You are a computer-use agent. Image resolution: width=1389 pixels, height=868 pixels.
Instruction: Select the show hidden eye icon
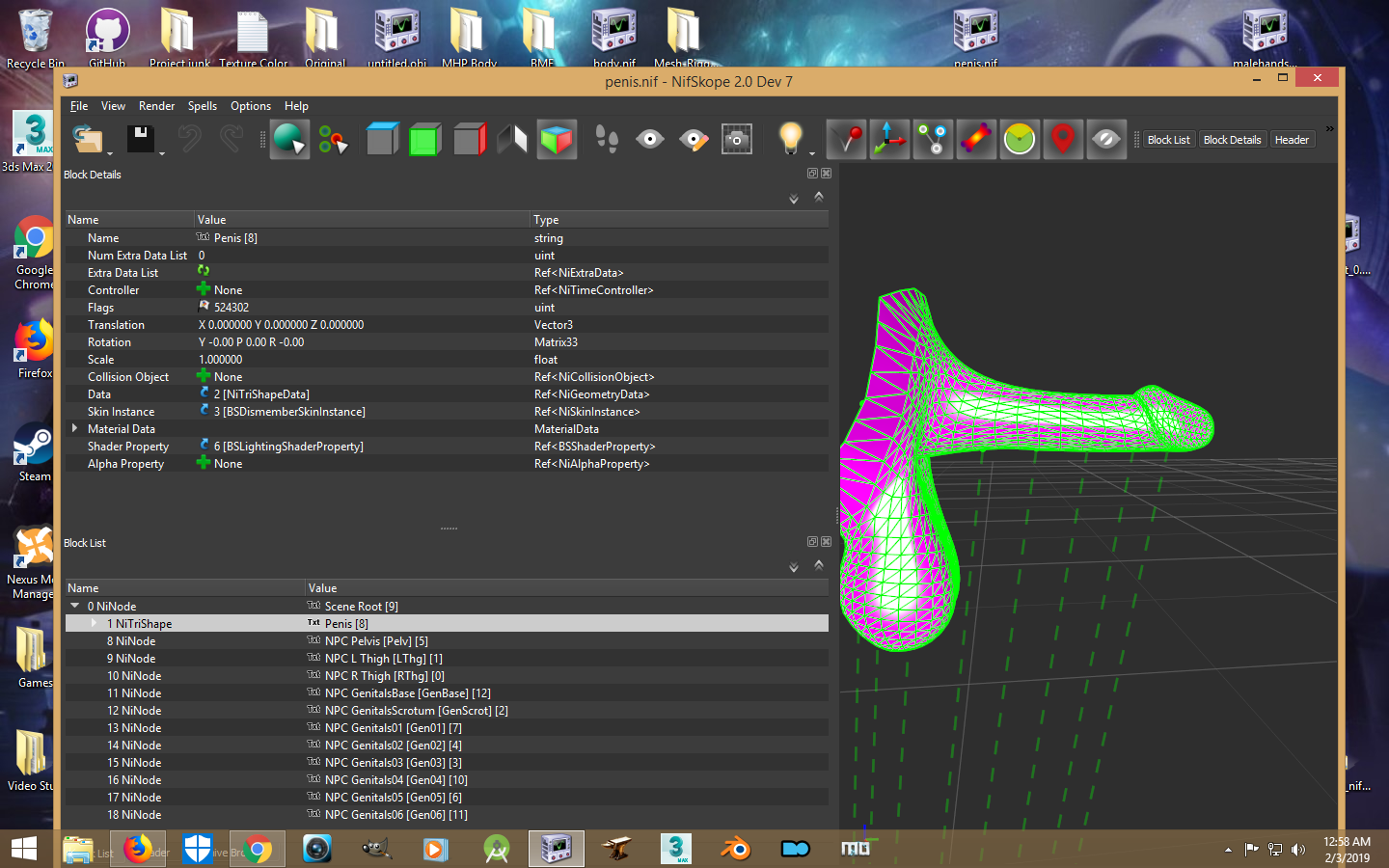pos(649,139)
